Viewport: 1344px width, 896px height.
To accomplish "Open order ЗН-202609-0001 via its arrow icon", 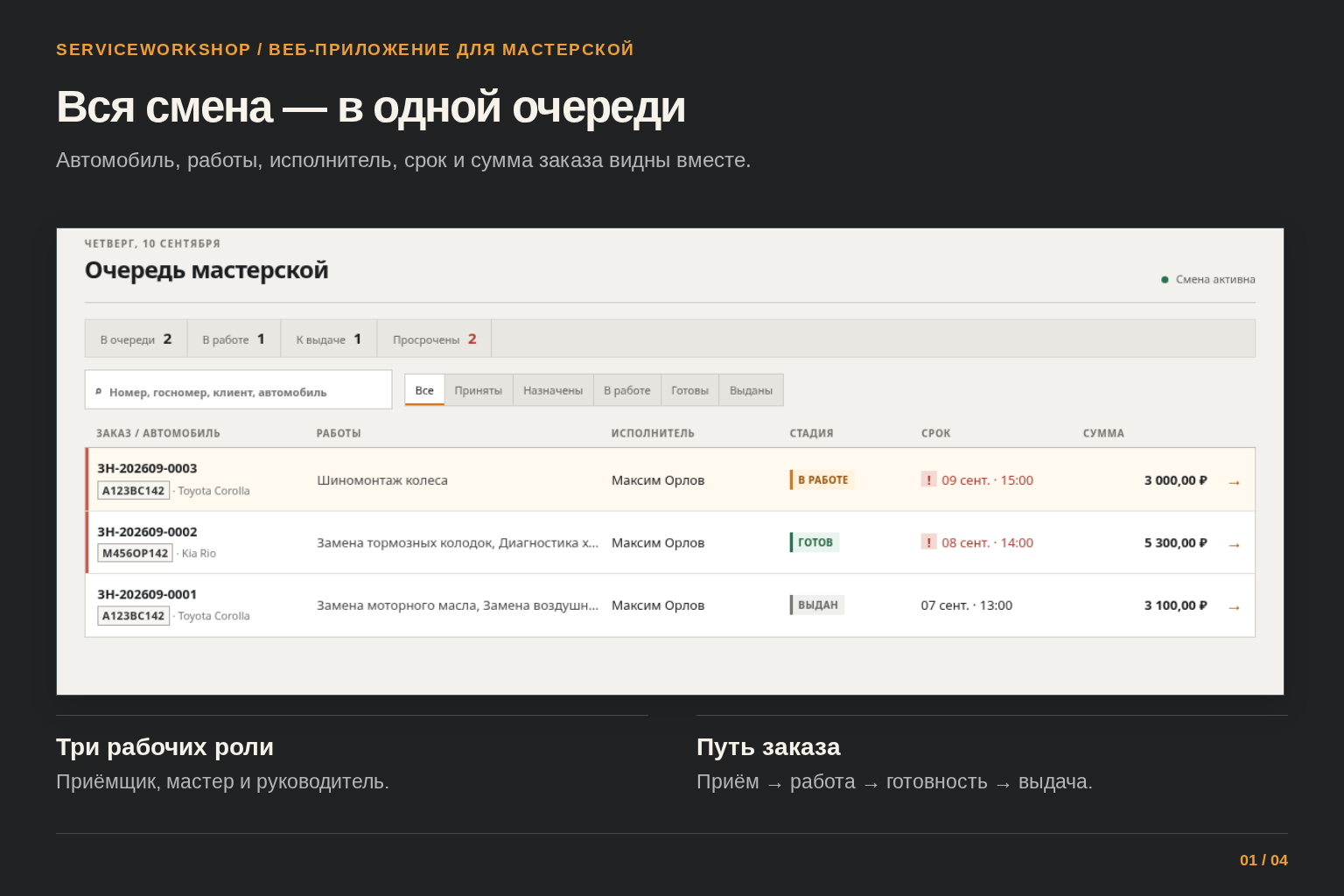I will 1234,607.
